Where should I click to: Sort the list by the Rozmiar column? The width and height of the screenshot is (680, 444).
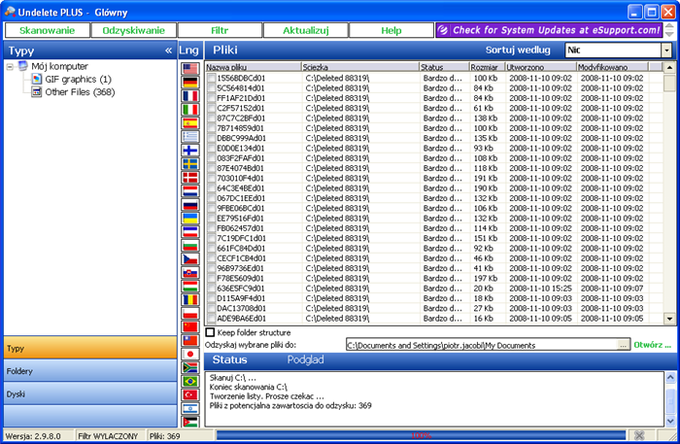(x=487, y=67)
